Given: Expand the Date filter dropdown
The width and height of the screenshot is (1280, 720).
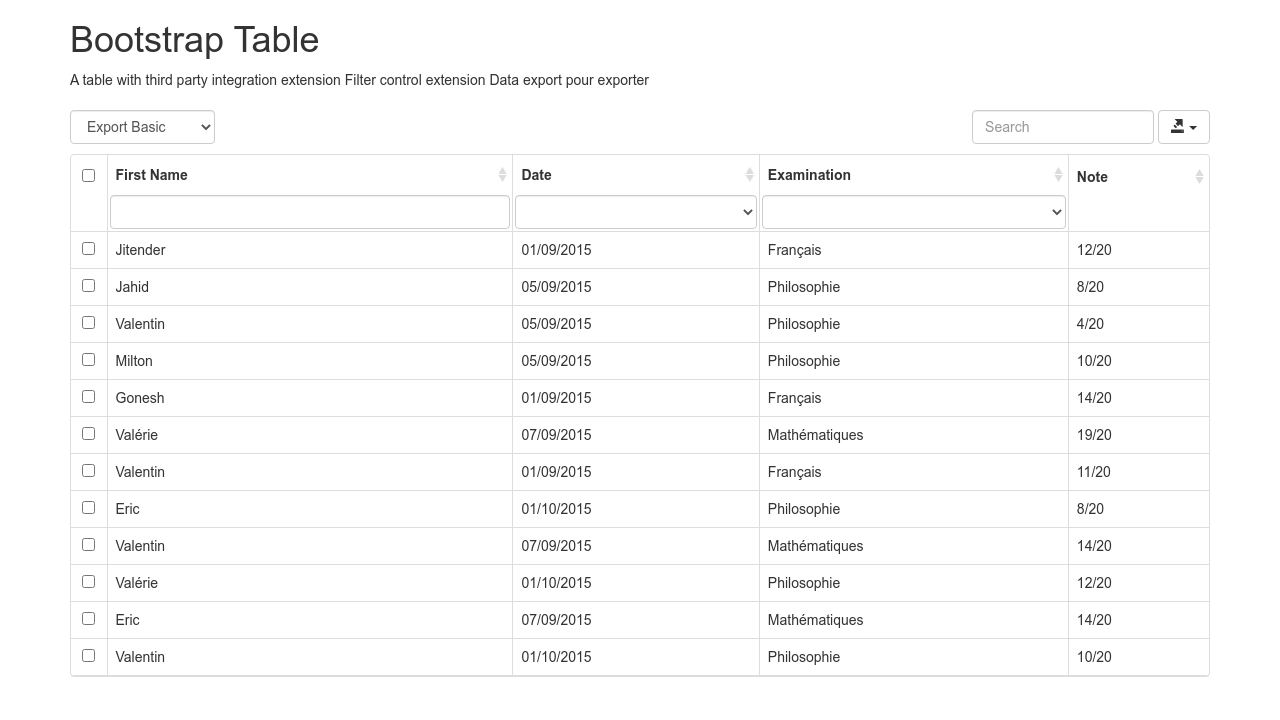Looking at the screenshot, I should 635,212.
